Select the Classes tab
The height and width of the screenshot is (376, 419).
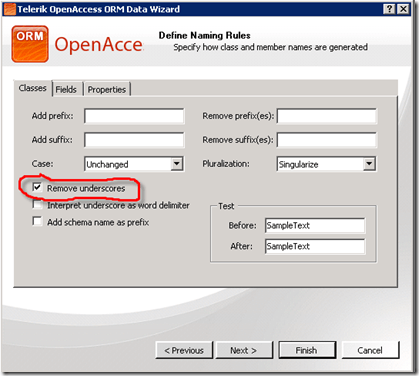point(33,88)
